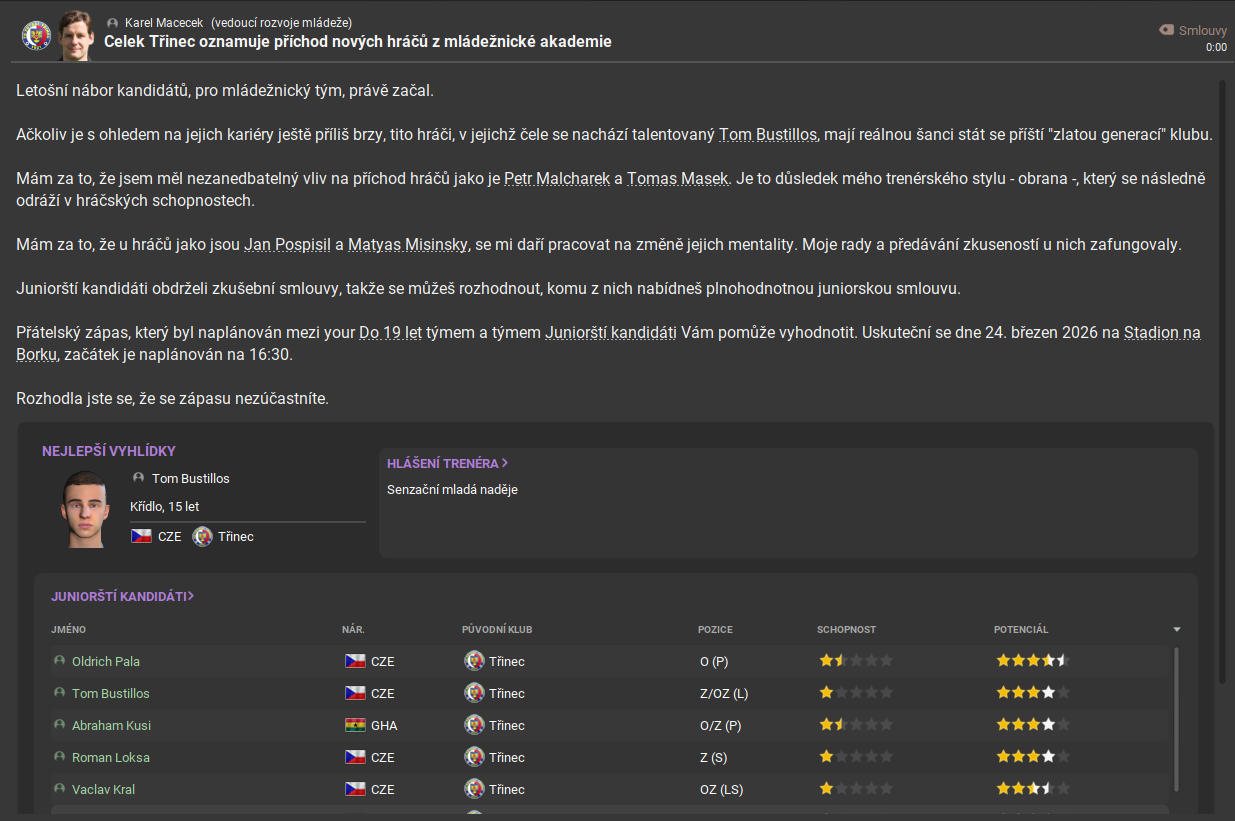Click Třinec badge in Roman Loksa row
The height and width of the screenshot is (821, 1235).
(474, 757)
